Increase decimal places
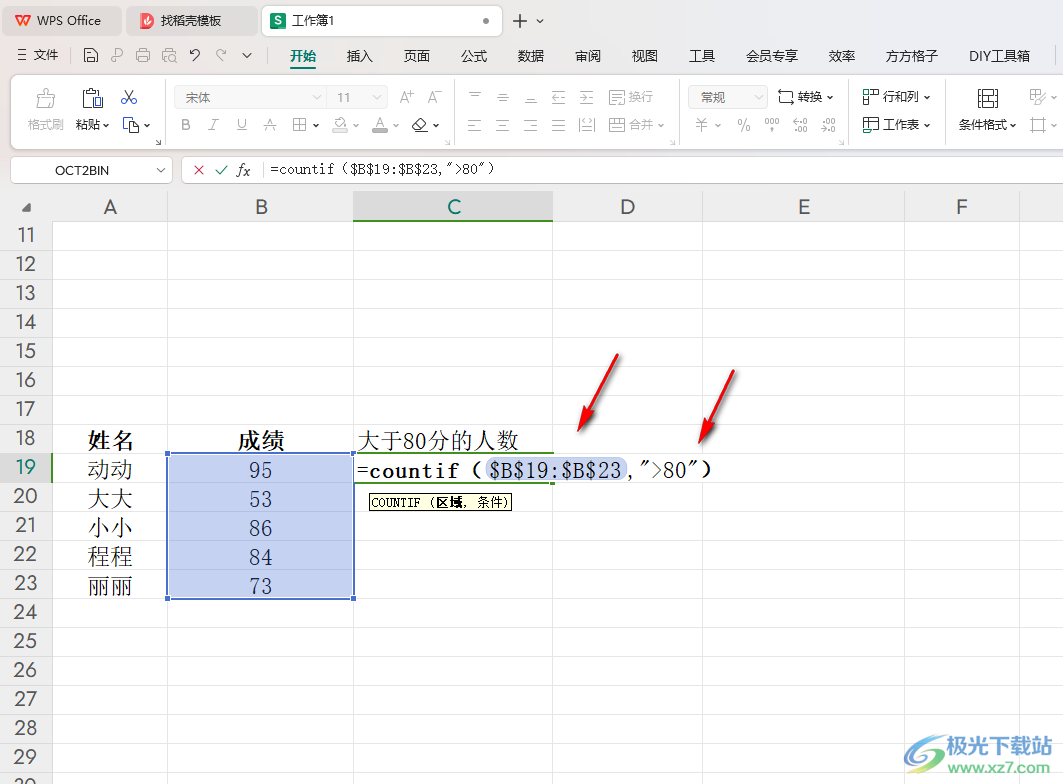Viewport: 1063px width, 784px height. (800, 125)
